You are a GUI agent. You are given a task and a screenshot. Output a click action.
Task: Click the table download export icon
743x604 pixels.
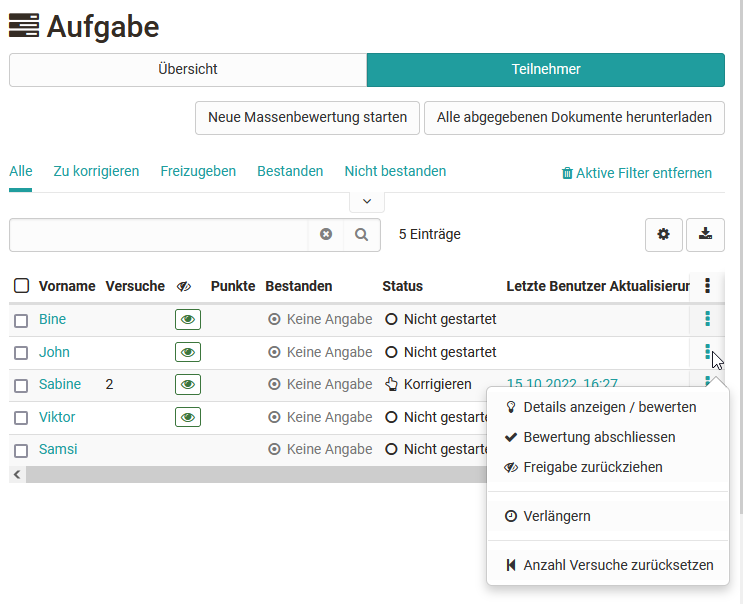[705, 235]
